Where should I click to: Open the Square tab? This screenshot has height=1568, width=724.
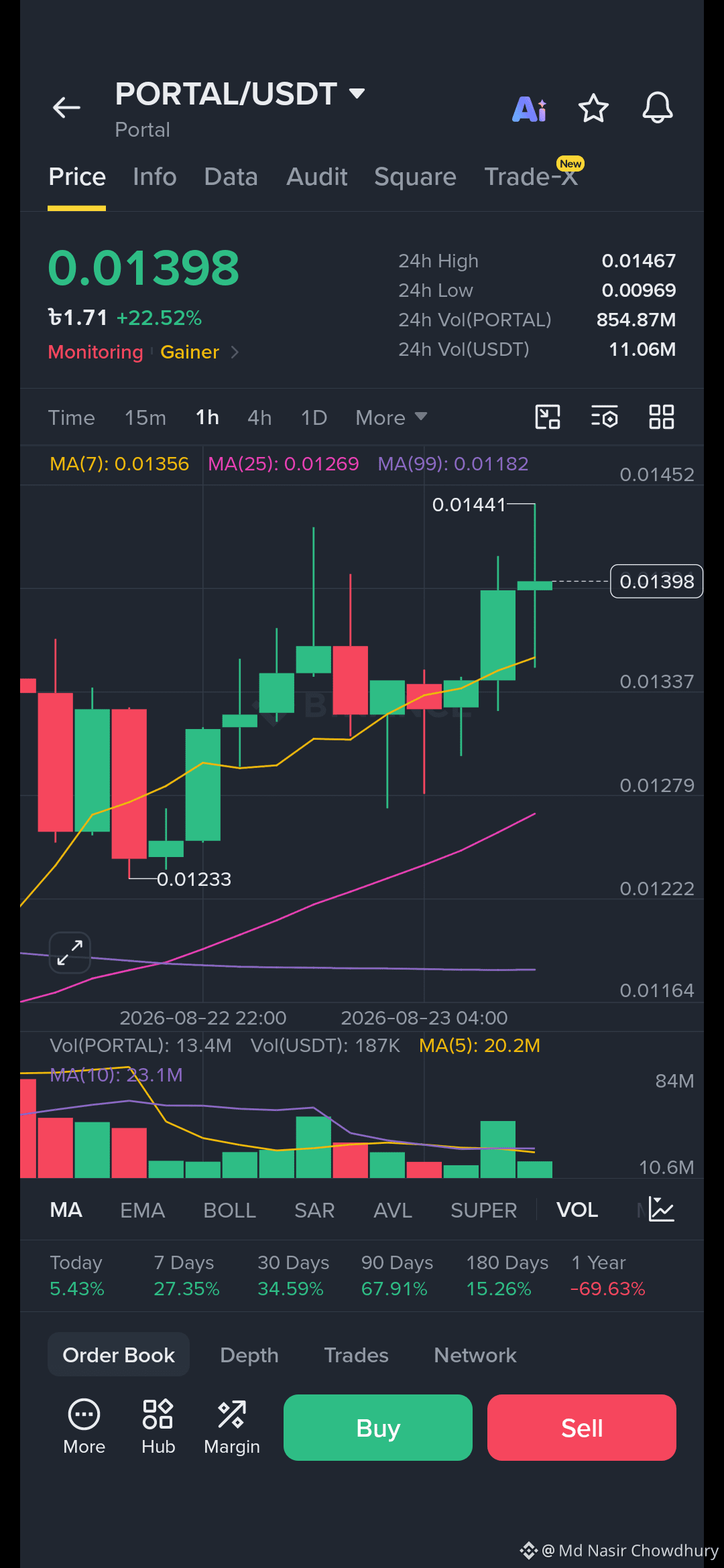tap(416, 177)
